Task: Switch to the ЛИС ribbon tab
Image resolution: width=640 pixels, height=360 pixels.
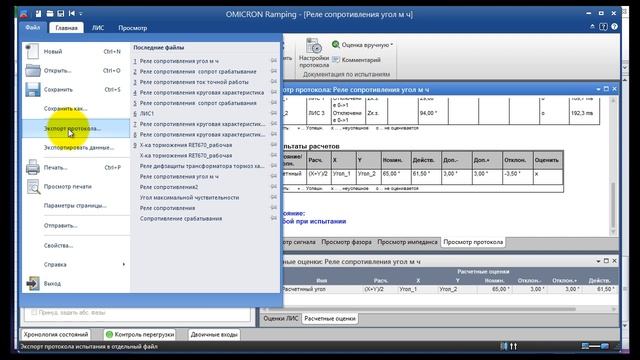Action: pyautogui.click(x=98, y=28)
